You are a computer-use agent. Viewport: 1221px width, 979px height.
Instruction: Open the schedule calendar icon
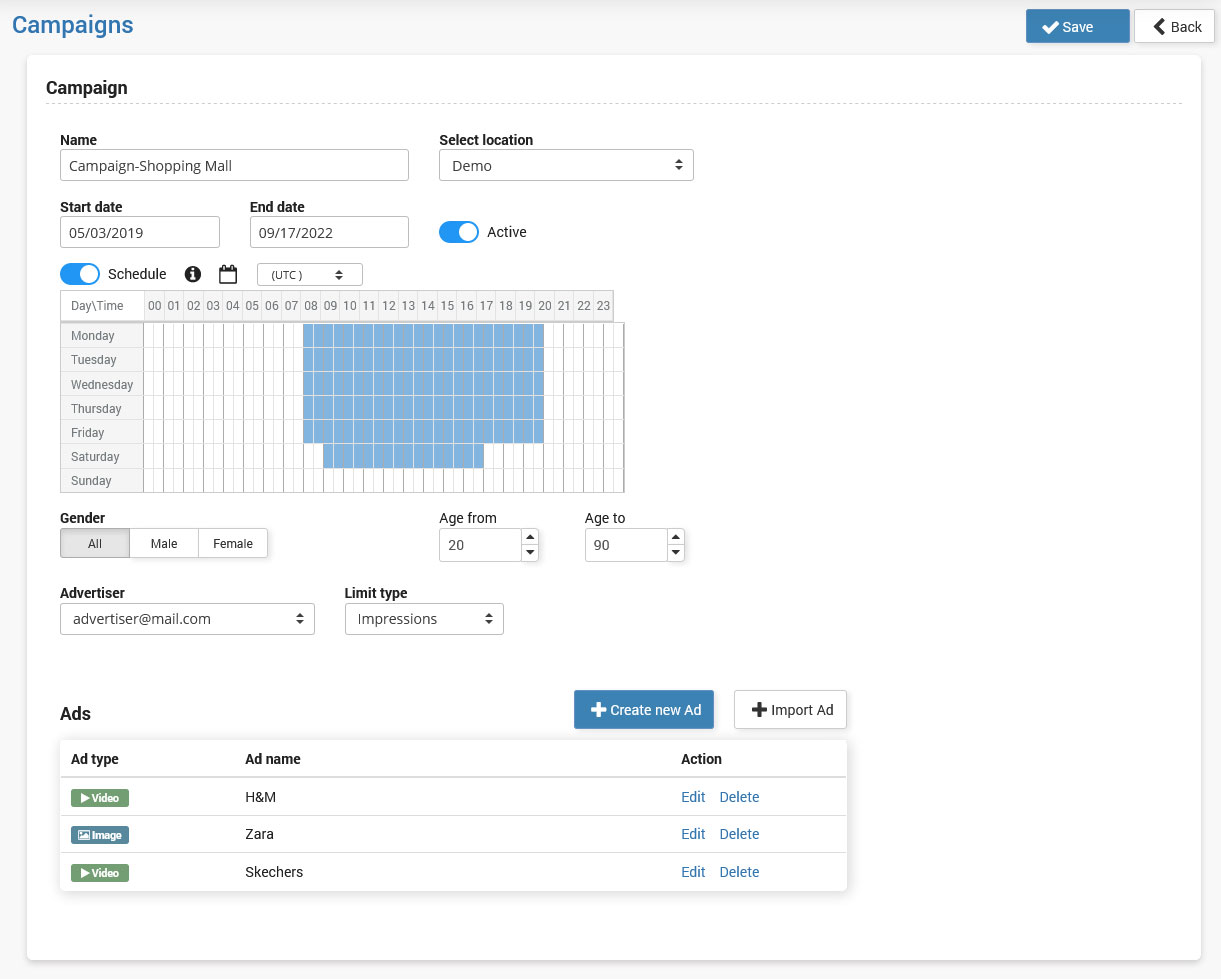click(228, 274)
